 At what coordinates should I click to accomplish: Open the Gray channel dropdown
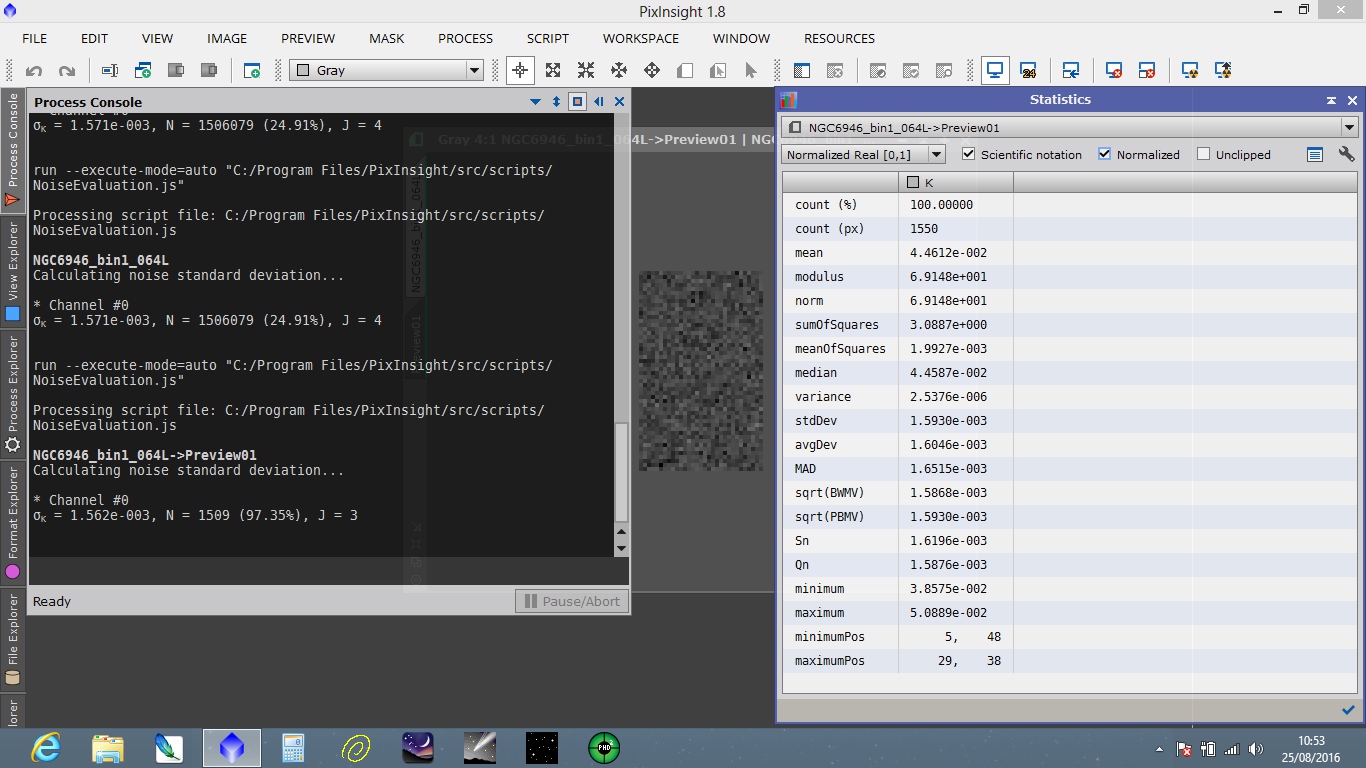tap(386, 70)
